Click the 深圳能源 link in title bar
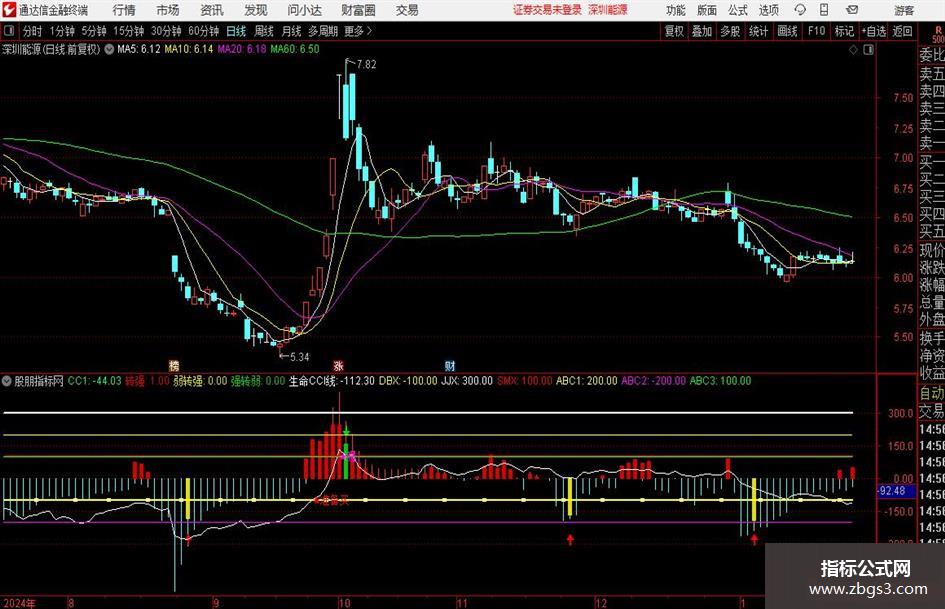Viewport: 945px width, 609px height. (608, 10)
